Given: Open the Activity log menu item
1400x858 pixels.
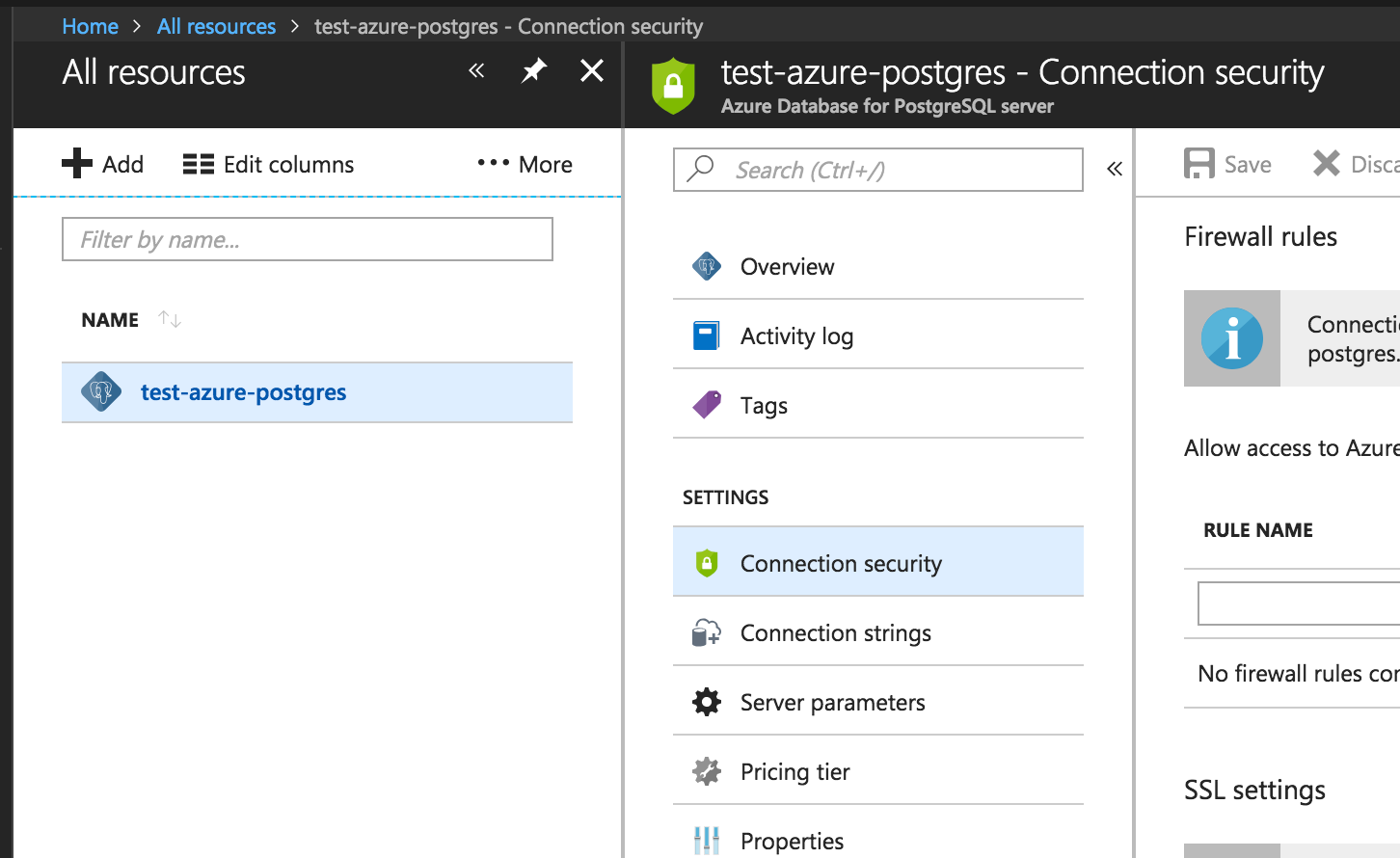Looking at the screenshot, I should coord(878,335).
